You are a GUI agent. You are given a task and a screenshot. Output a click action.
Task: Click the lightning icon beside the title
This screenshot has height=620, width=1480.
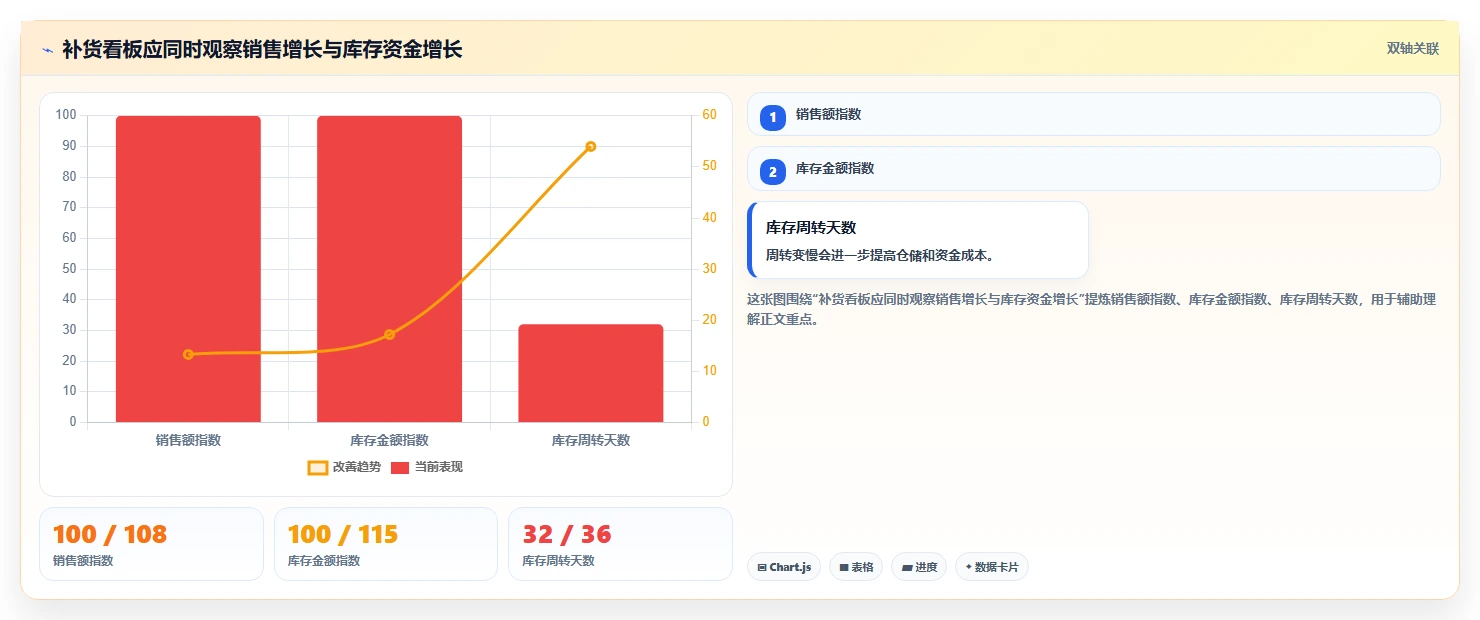[47, 49]
